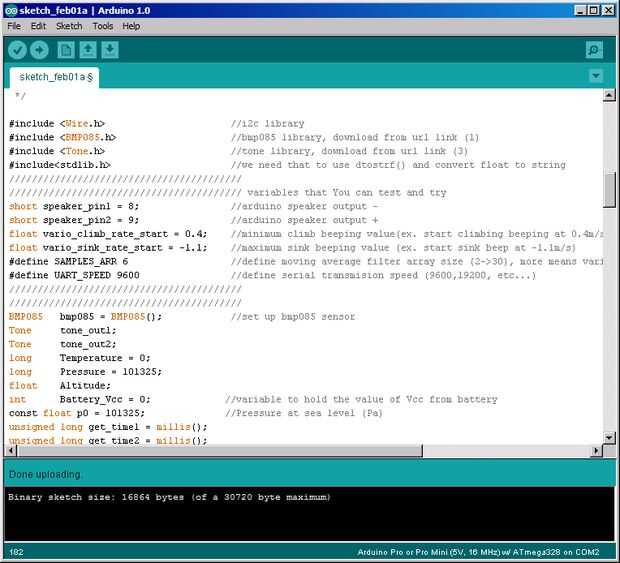620x563 pixels.
Task: Click the line '#include<stdlib.h>'
Action: pyautogui.click(x=60, y=165)
